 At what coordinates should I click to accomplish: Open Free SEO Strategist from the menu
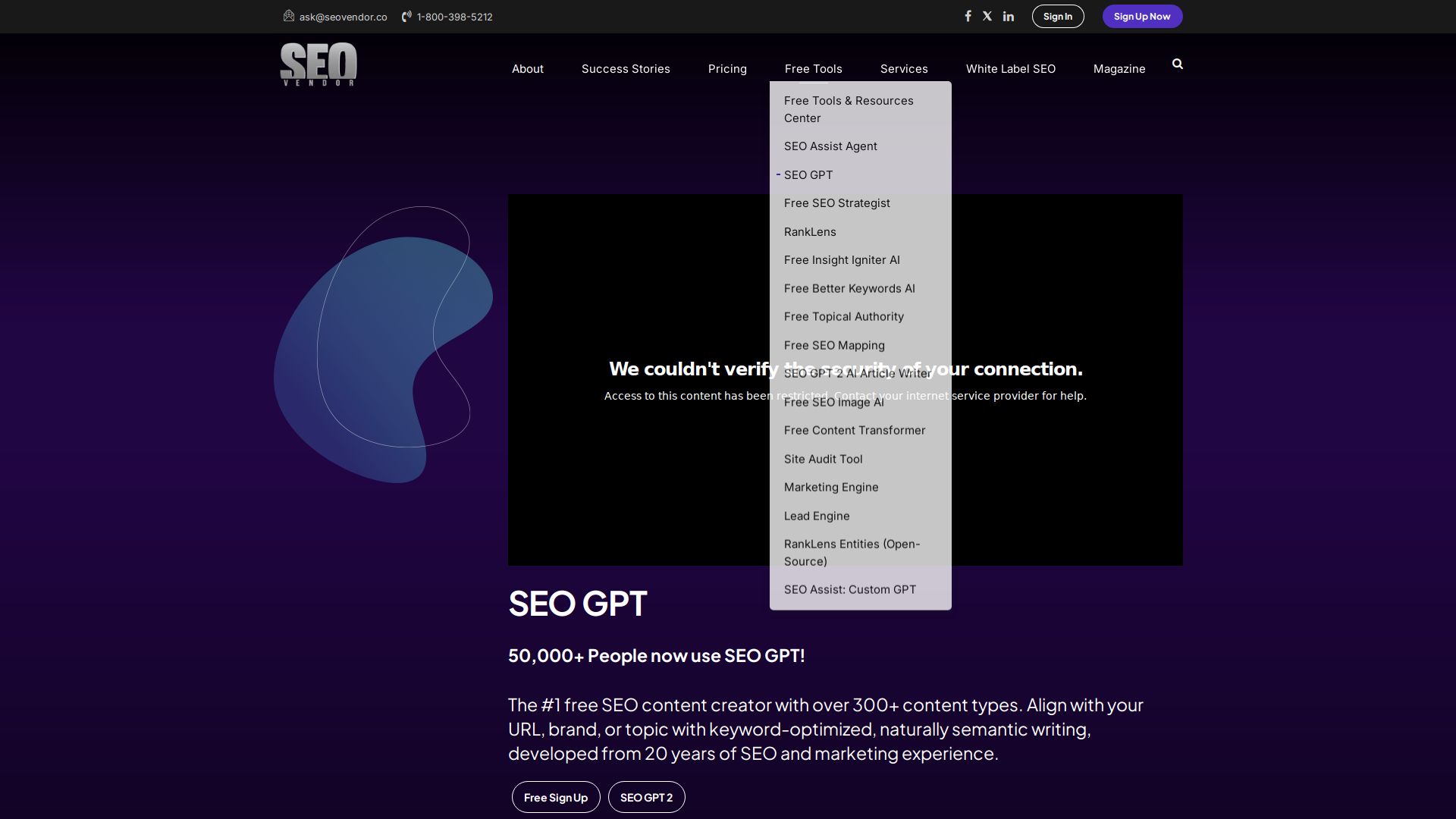click(x=837, y=202)
